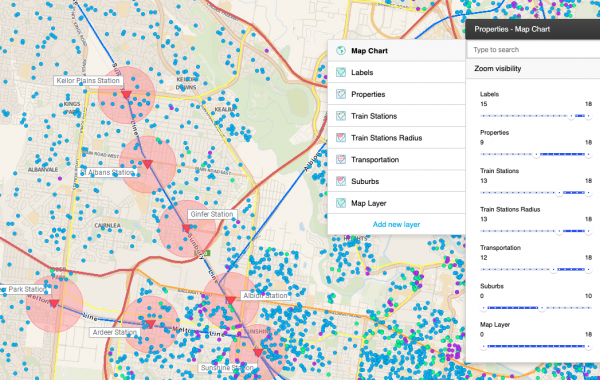Screen dimensions: 600x380
Task: Select the Keilor Plains Station red triangle marker
Action: [126, 95]
